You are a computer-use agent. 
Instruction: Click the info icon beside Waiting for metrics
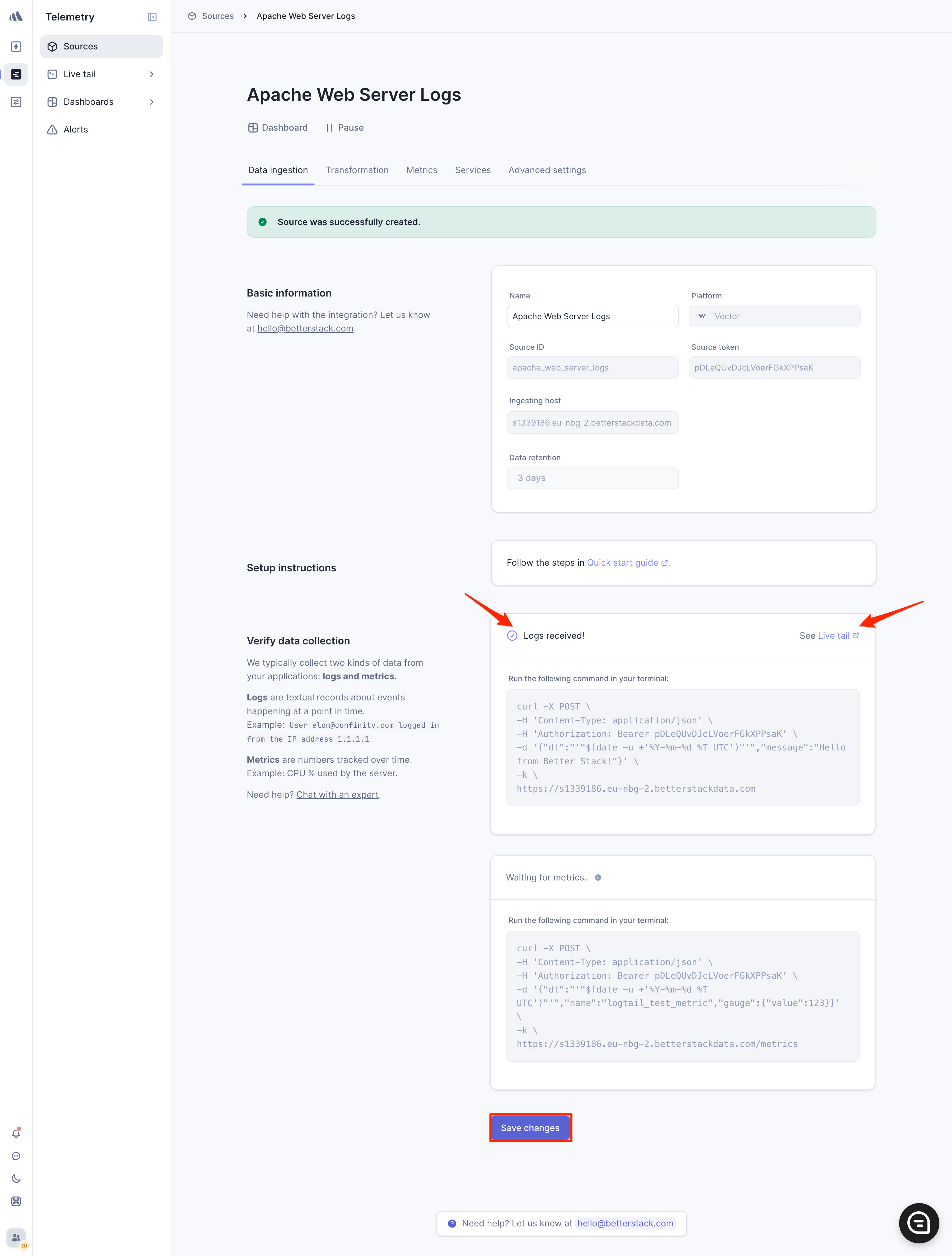pyautogui.click(x=598, y=877)
